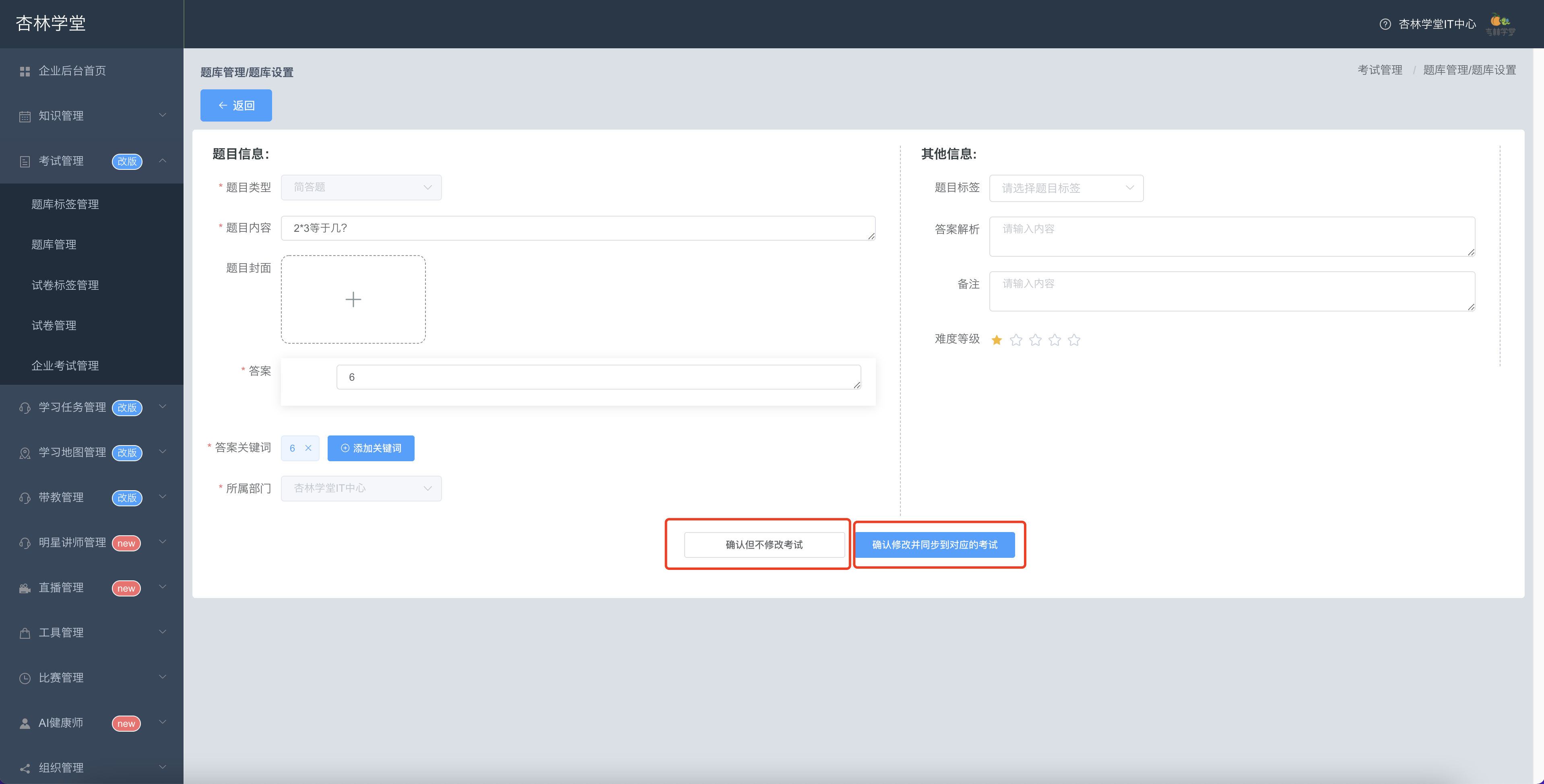Screen dimensions: 1544x784
Task: Open the 所属部门 dropdown
Action: (361, 488)
